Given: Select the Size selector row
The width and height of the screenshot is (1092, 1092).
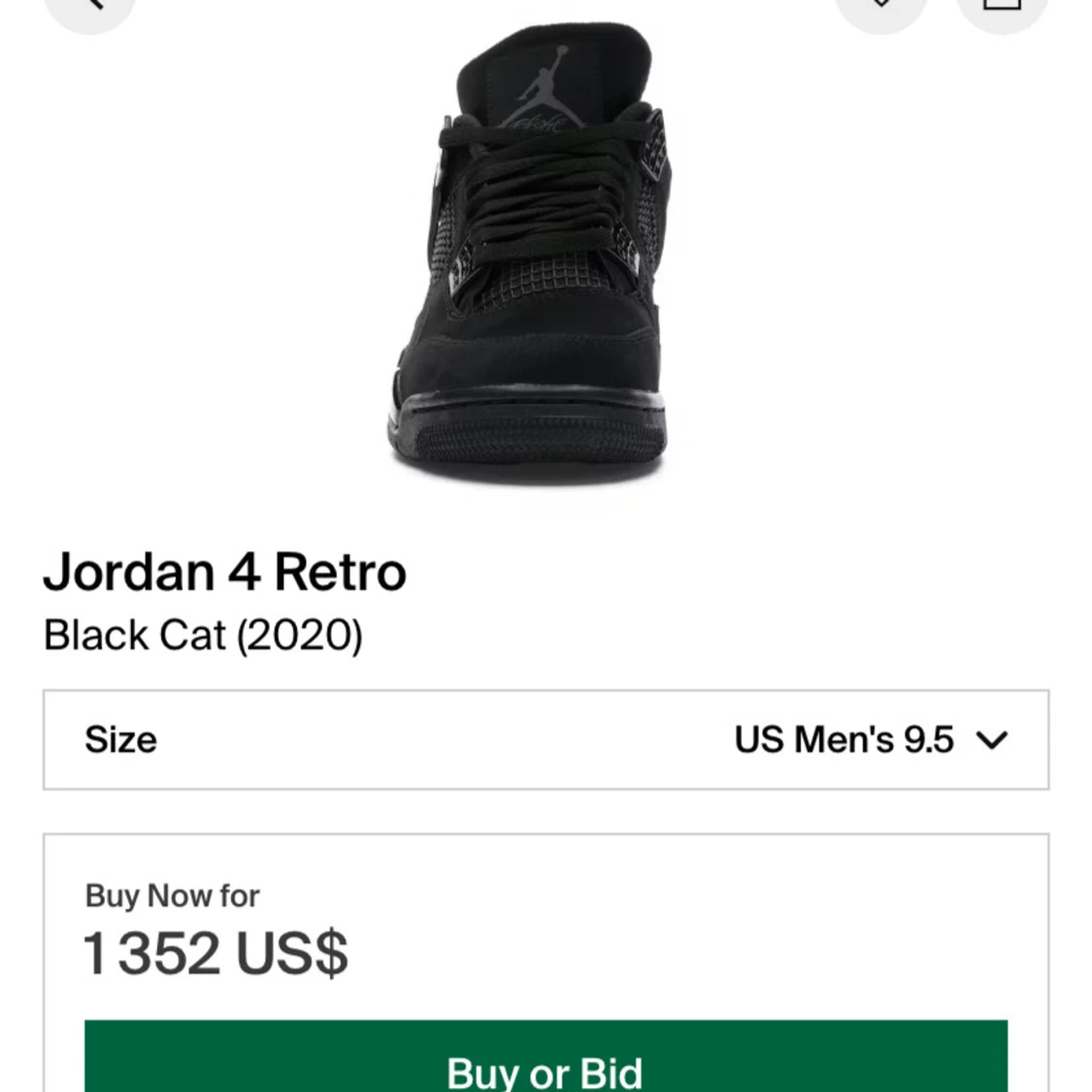Looking at the screenshot, I should [x=546, y=740].
